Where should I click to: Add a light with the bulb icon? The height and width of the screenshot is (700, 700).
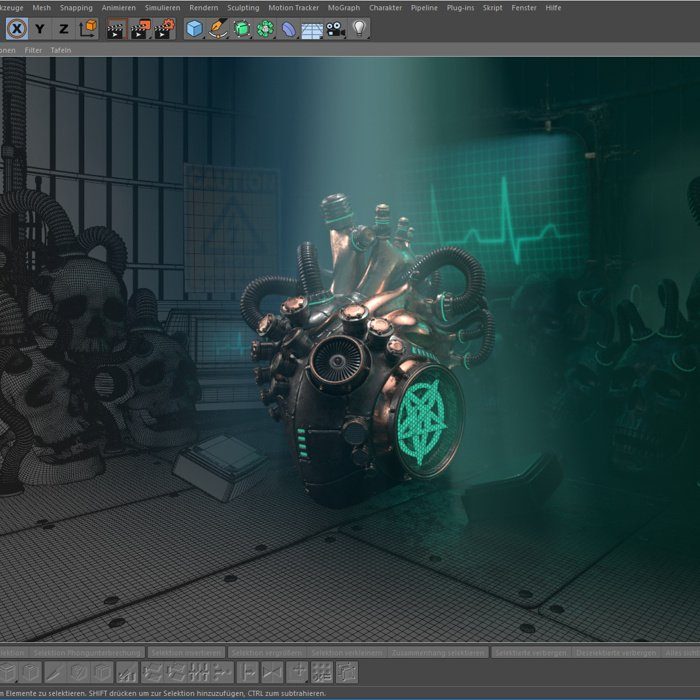pyautogui.click(x=359, y=29)
